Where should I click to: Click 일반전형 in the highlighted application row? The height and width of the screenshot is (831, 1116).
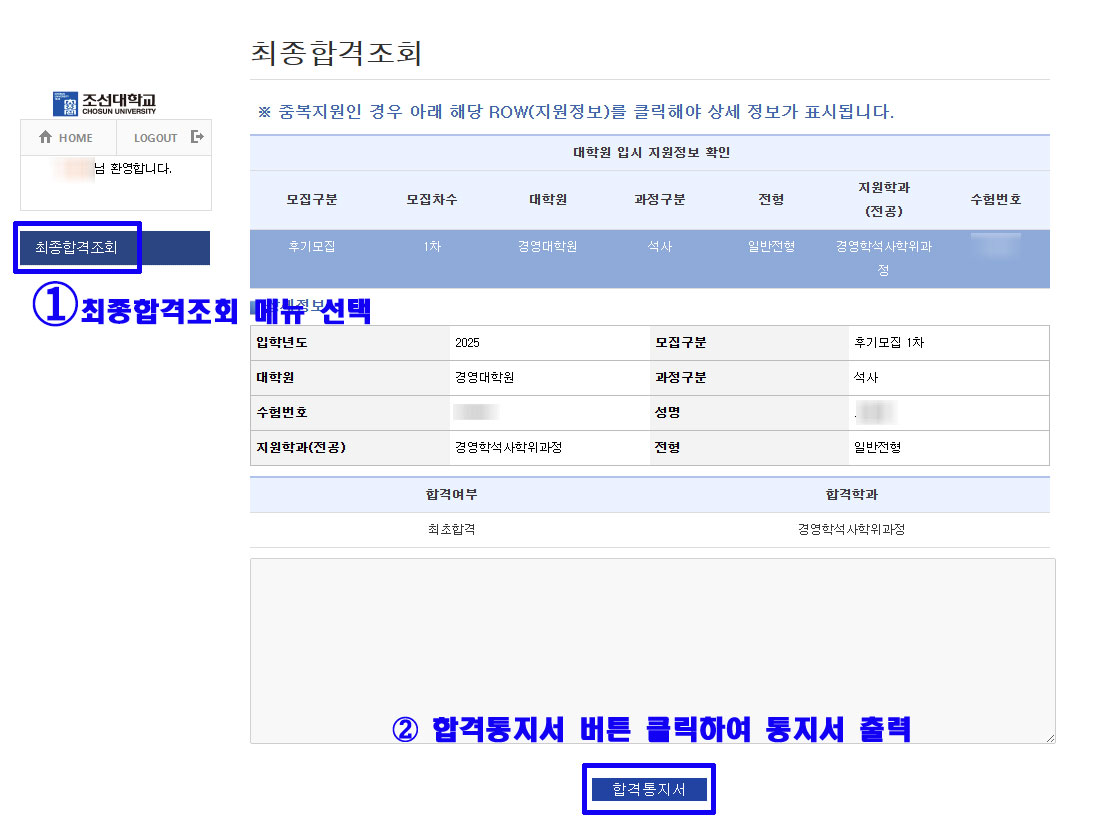[771, 247]
